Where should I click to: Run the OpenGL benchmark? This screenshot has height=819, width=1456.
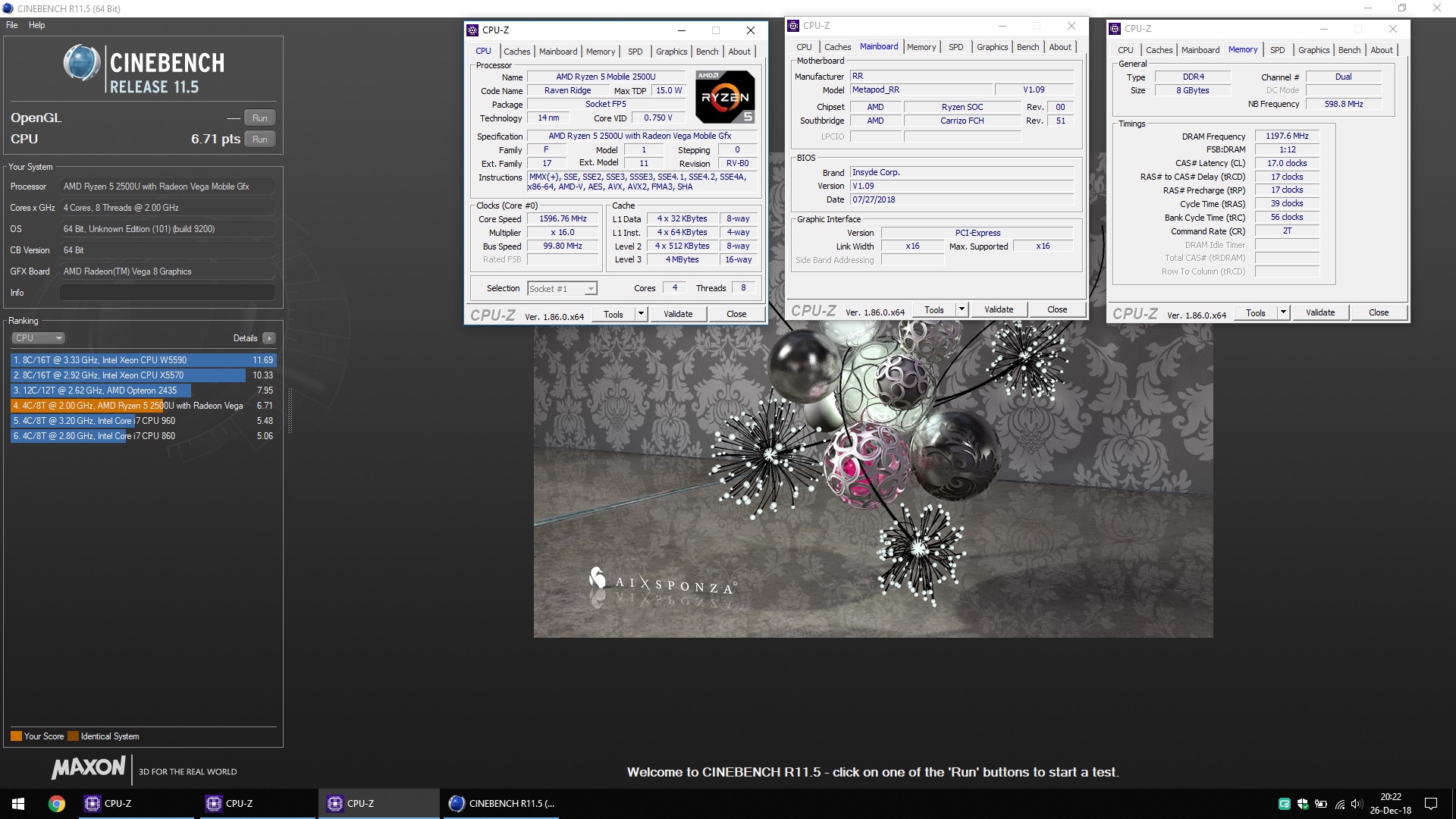(x=259, y=118)
